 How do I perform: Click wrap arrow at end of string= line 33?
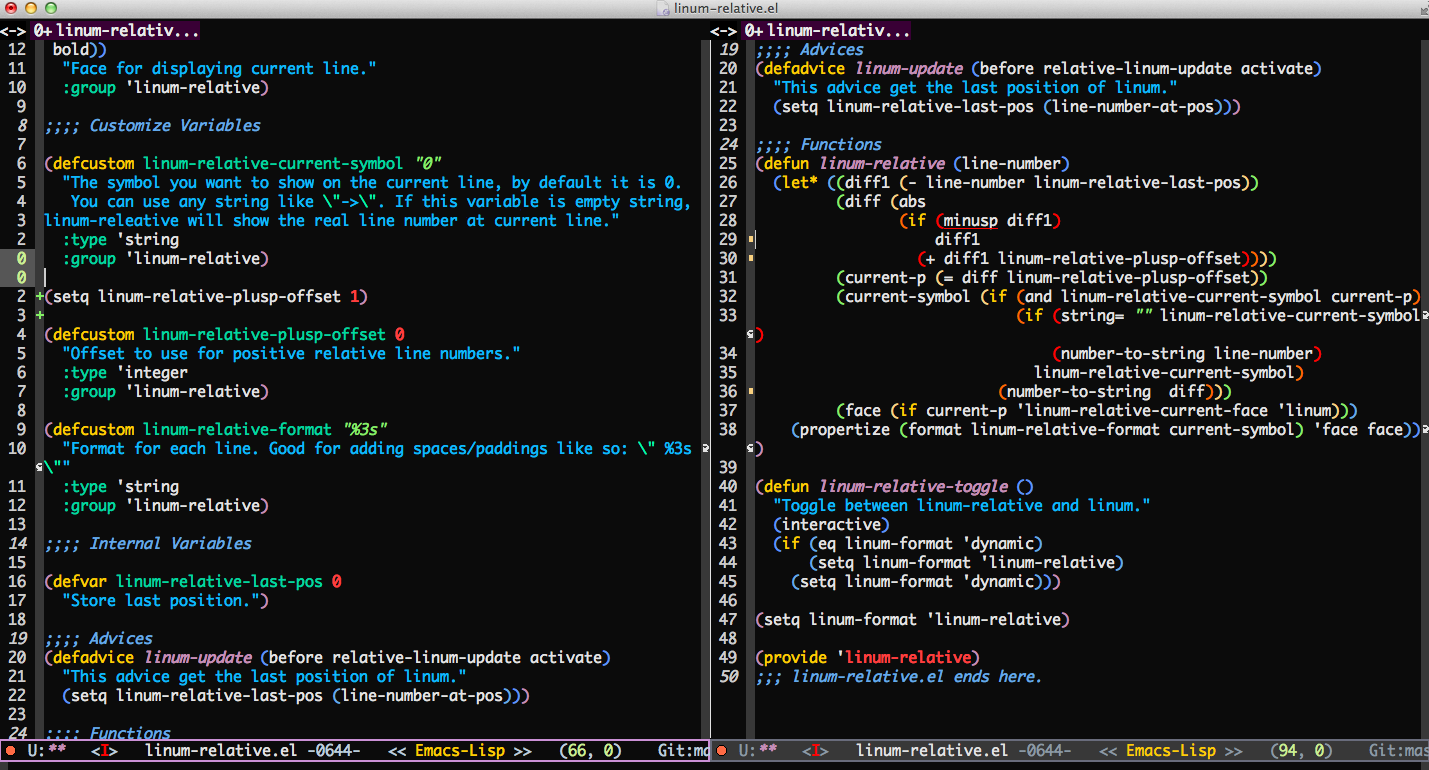(1424, 315)
